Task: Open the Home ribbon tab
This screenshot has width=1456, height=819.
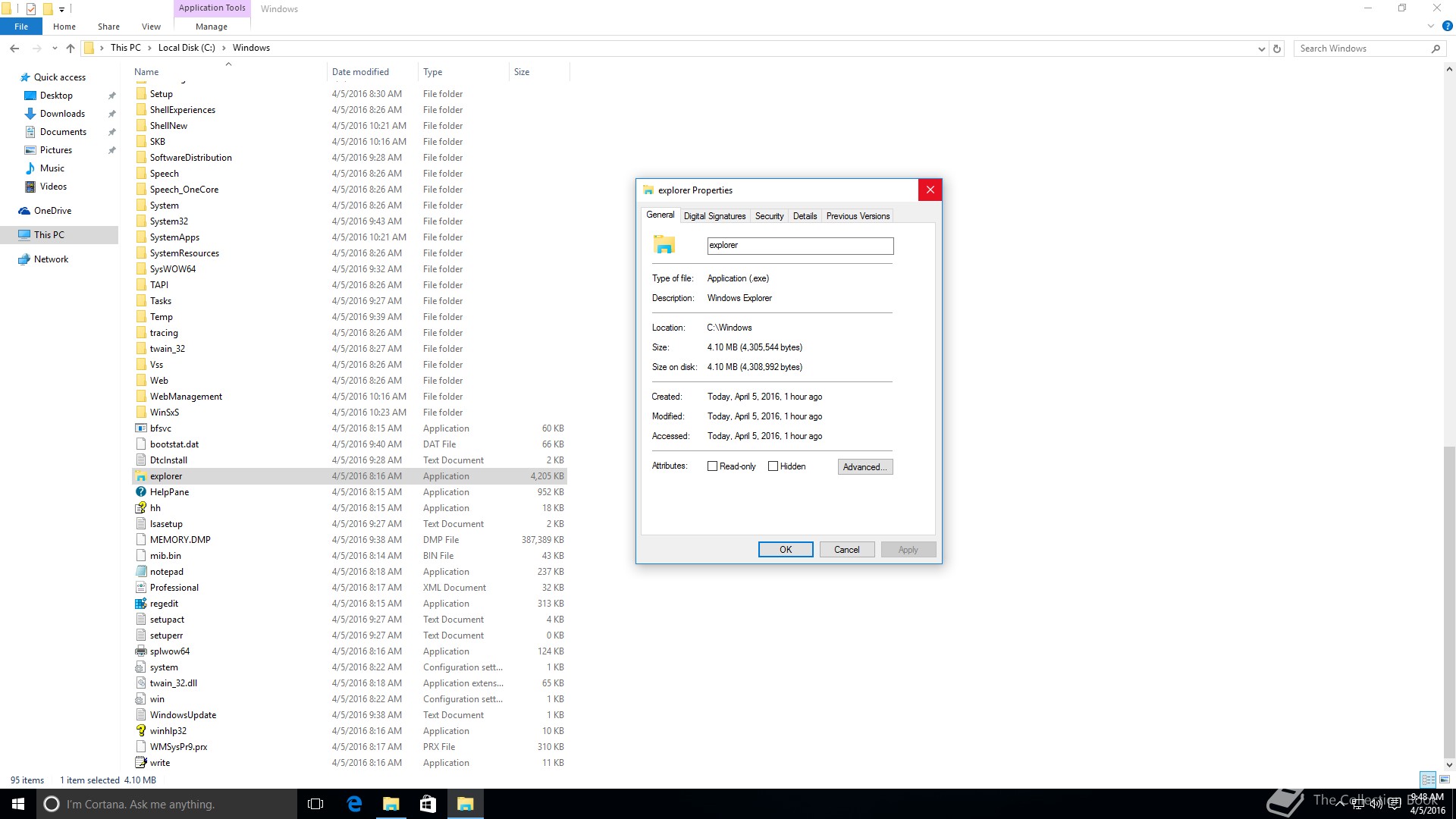Action: click(64, 27)
